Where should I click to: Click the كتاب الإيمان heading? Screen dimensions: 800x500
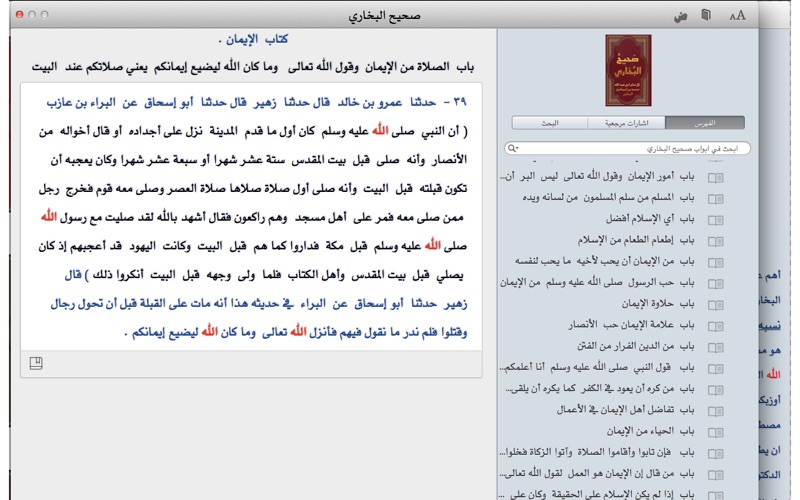254,39
